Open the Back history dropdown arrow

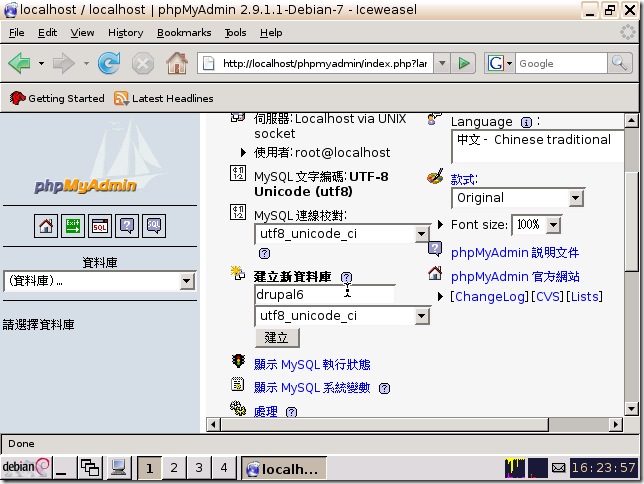click(41, 64)
